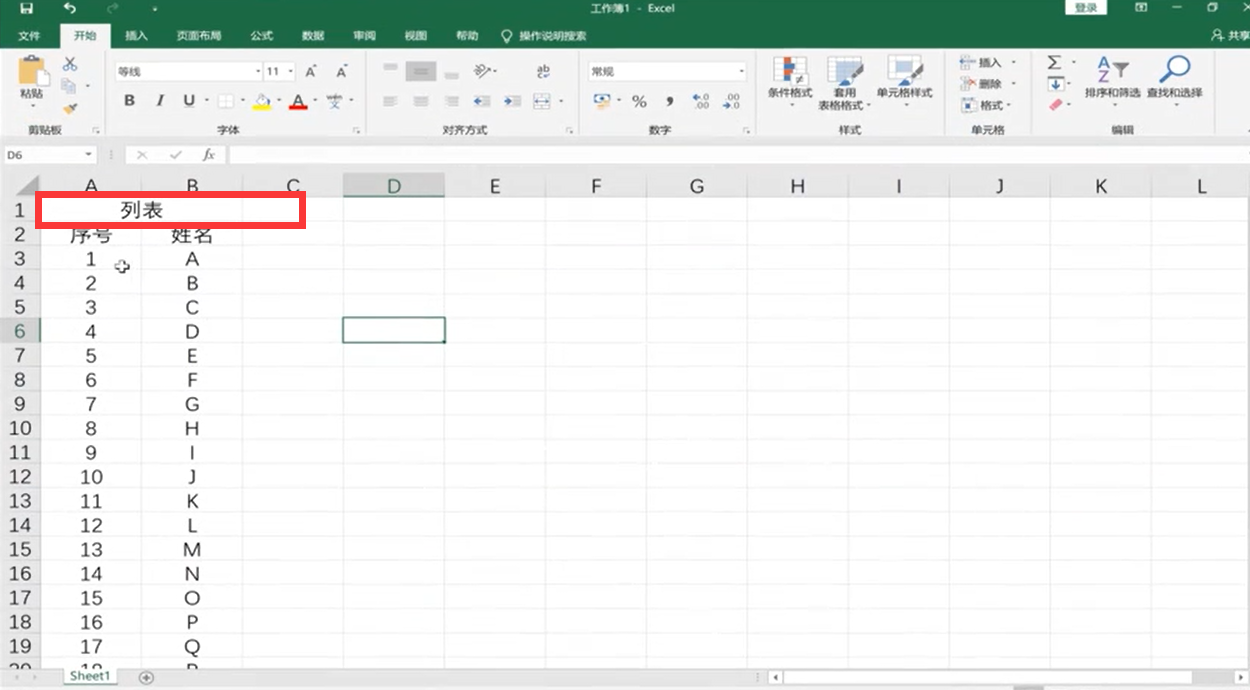Add a new sheet with plus button
This screenshot has height=690, width=1250.
click(146, 678)
